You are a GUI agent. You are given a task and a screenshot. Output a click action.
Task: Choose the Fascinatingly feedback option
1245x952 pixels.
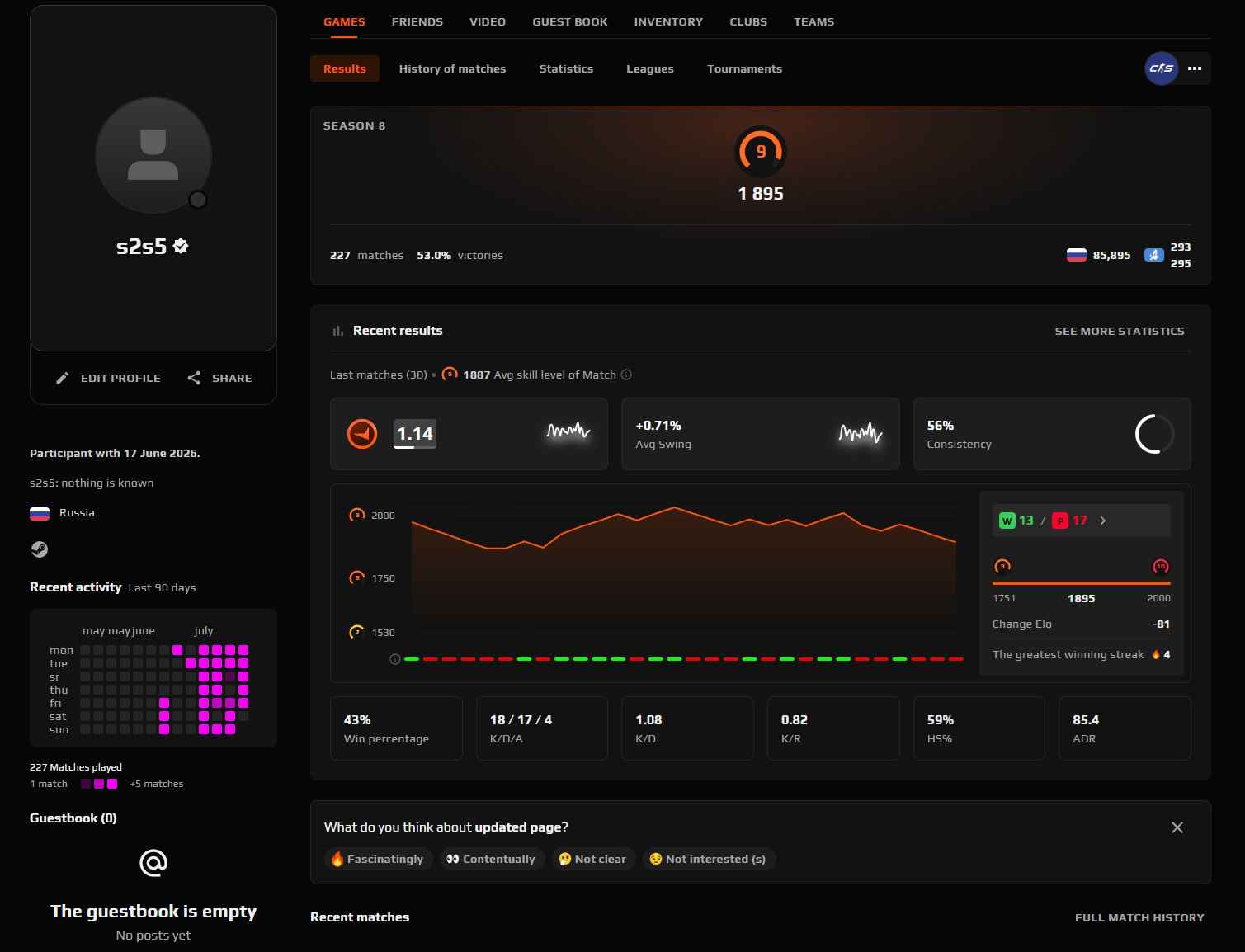[378, 859]
